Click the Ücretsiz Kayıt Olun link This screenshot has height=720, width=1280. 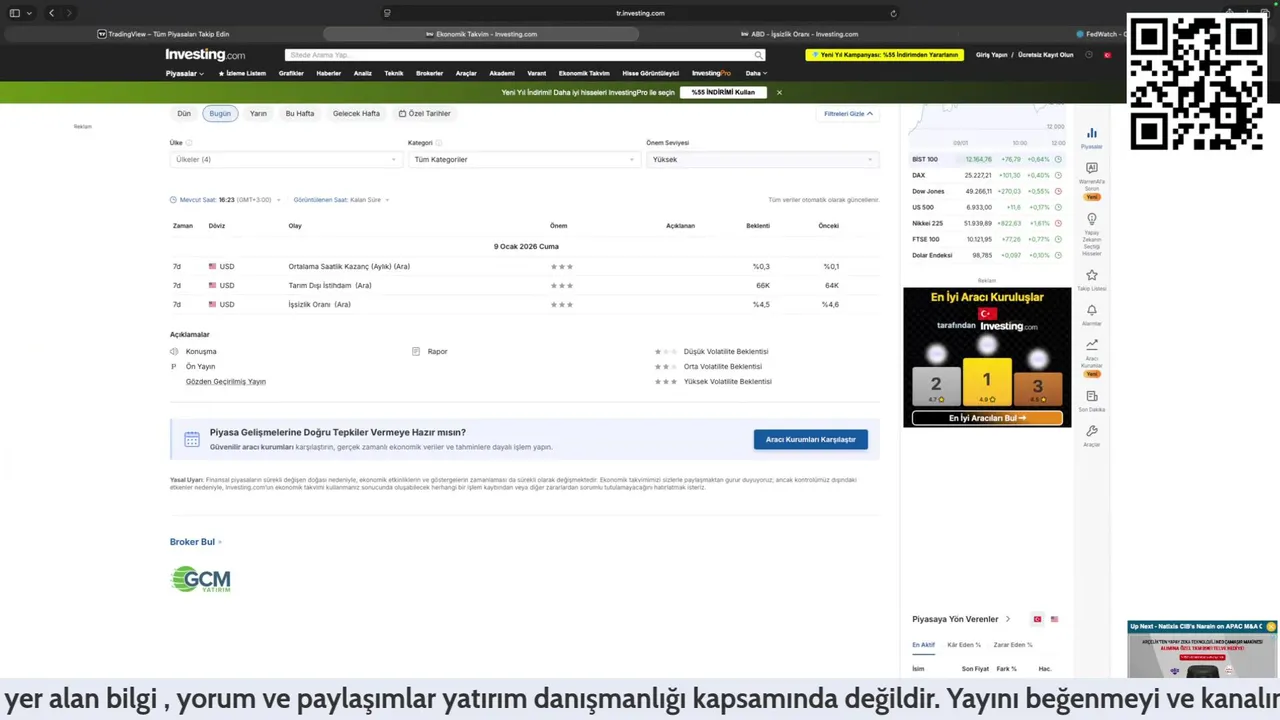point(1045,55)
